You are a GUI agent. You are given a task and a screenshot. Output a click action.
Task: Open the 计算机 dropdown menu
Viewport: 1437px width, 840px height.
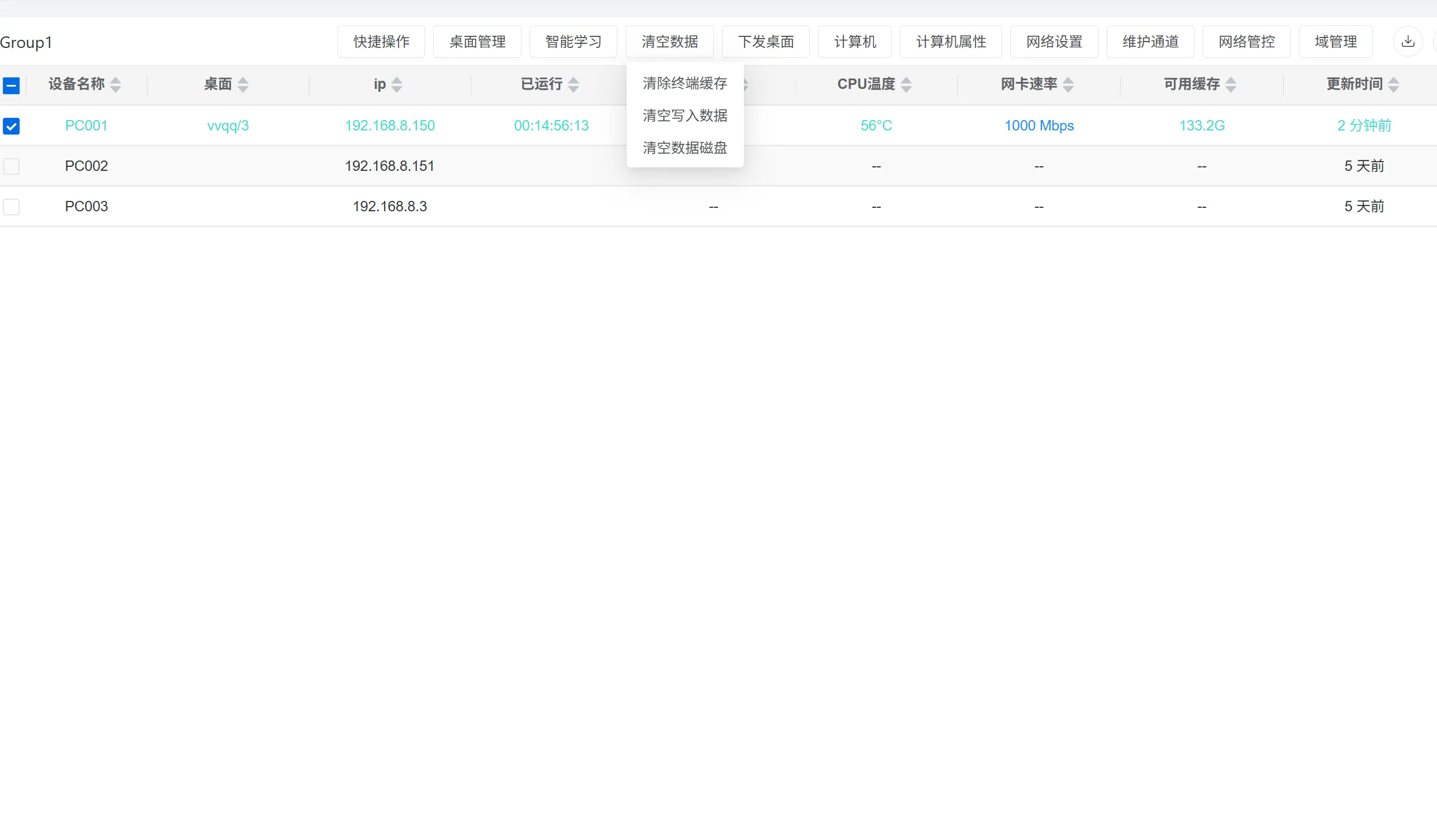pyautogui.click(x=854, y=41)
